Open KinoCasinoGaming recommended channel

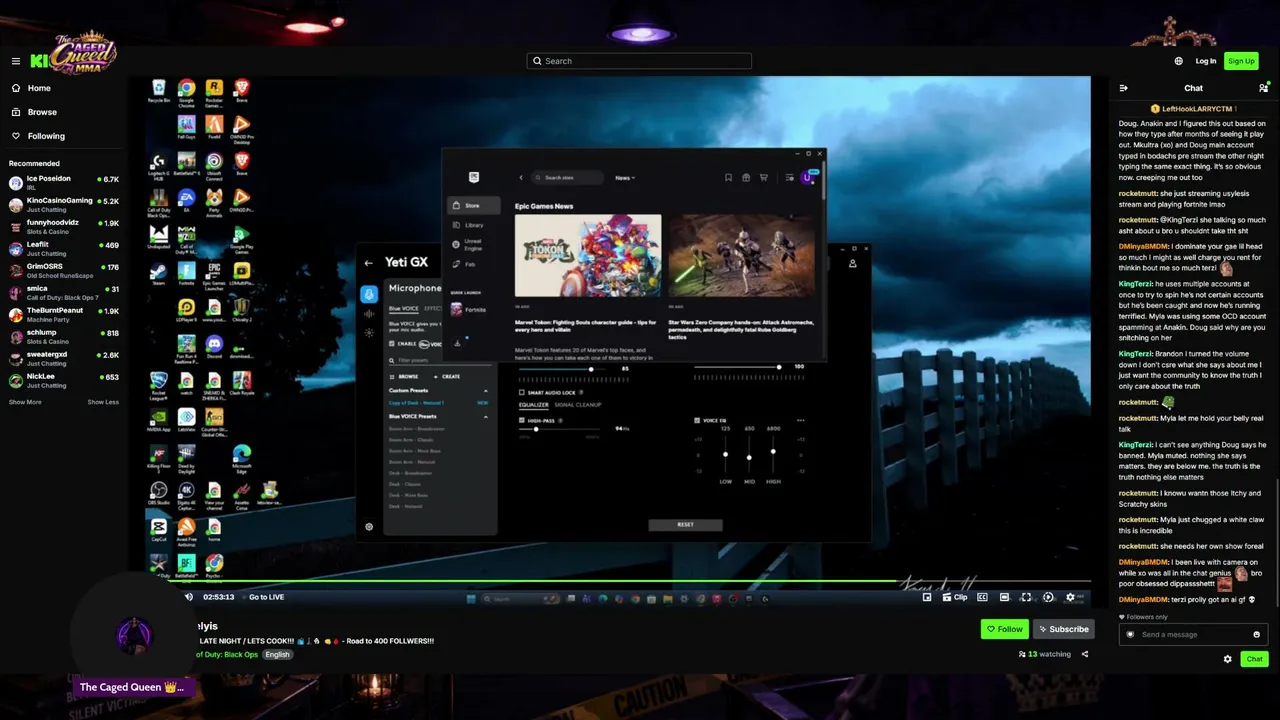pyautogui.click(x=64, y=204)
